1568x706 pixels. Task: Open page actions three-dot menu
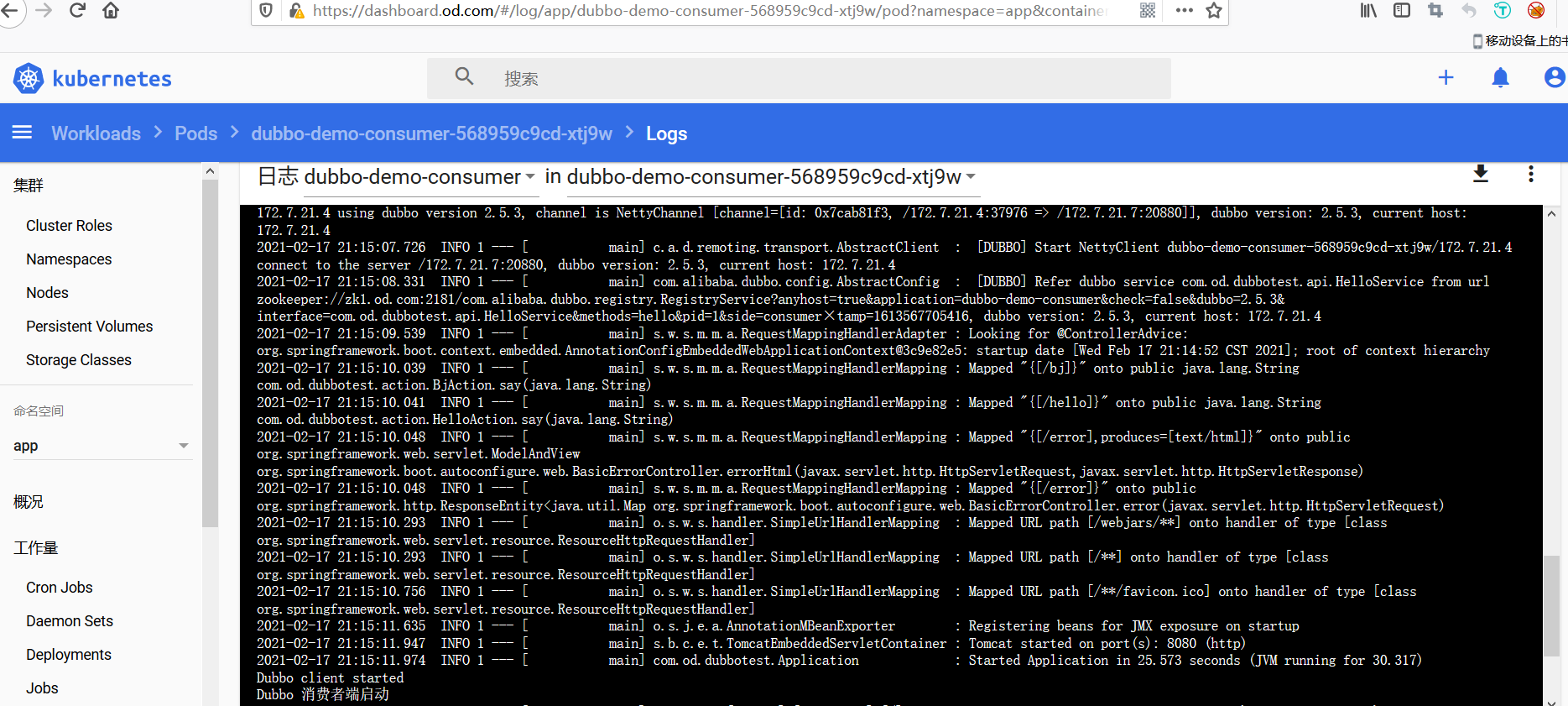point(1185,10)
